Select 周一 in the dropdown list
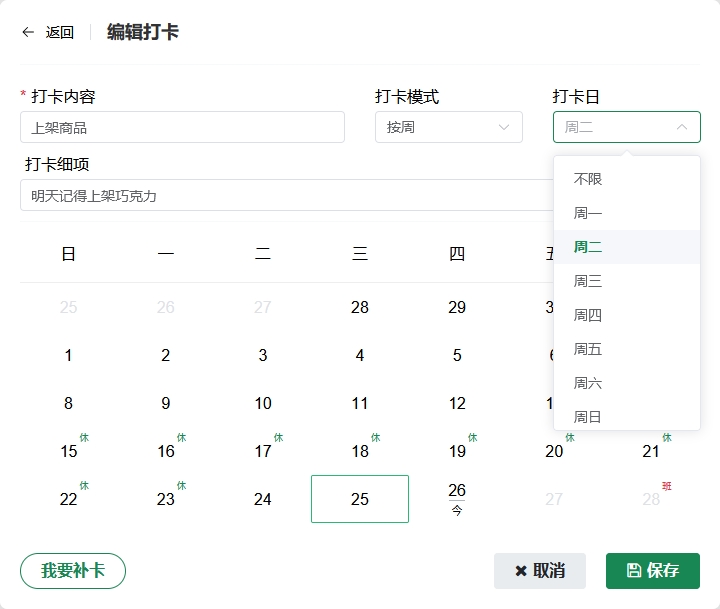720x609 pixels. coord(627,213)
